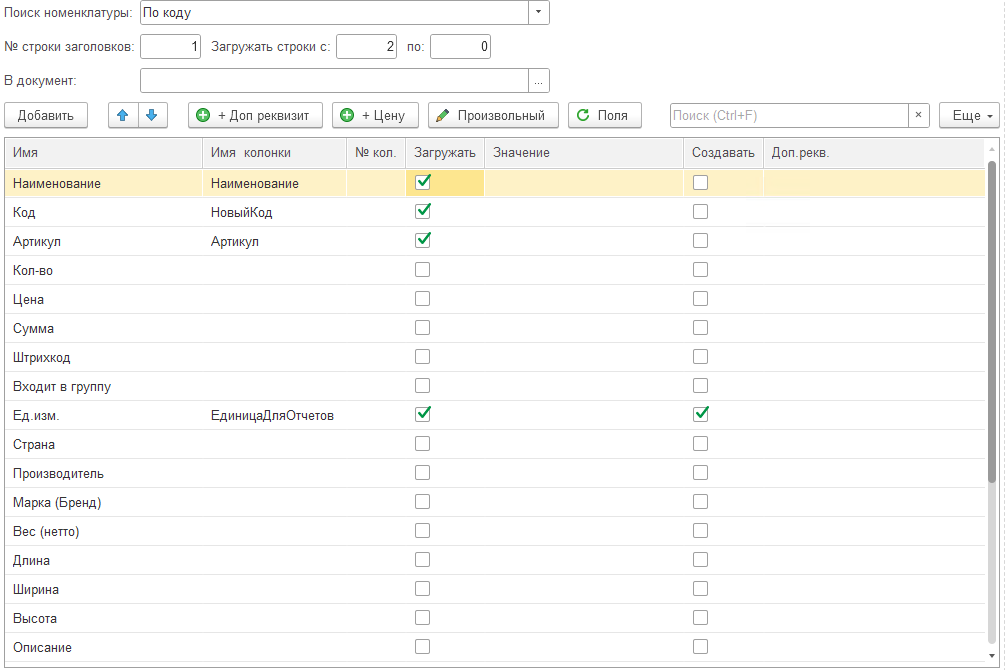The image size is (1005, 670).
Task: Select the 'Ширина' row
Action: (x=495, y=589)
